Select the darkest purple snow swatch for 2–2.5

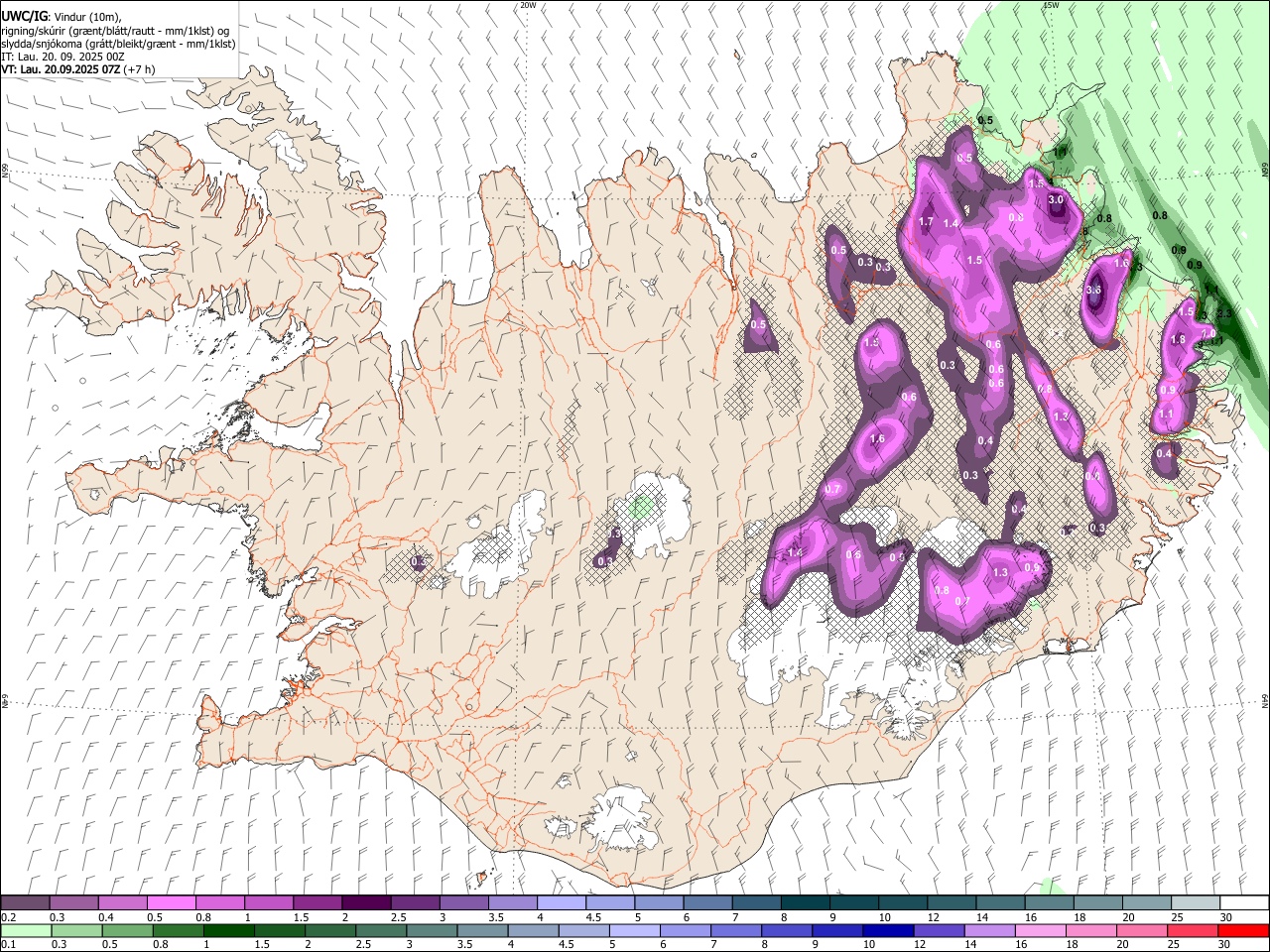tap(366, 902)
